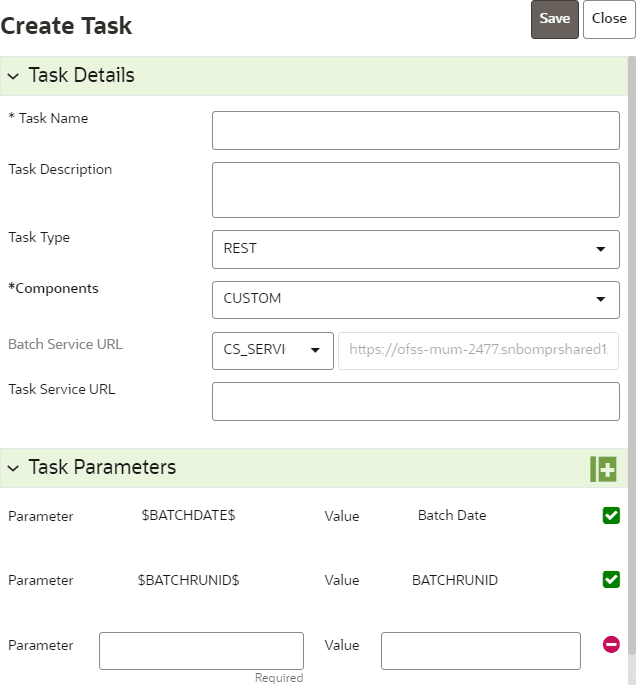The height and width of the screenshot is (685, 636).
Task: Collapse the Task Parameters section
Action: pos(14,468)
